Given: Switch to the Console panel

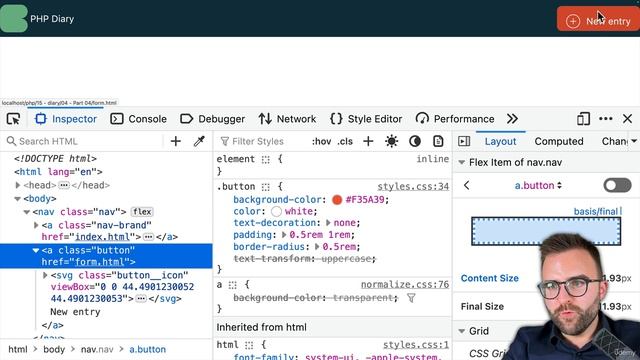Looking at the screenshot, I should (x=139, y=119).
